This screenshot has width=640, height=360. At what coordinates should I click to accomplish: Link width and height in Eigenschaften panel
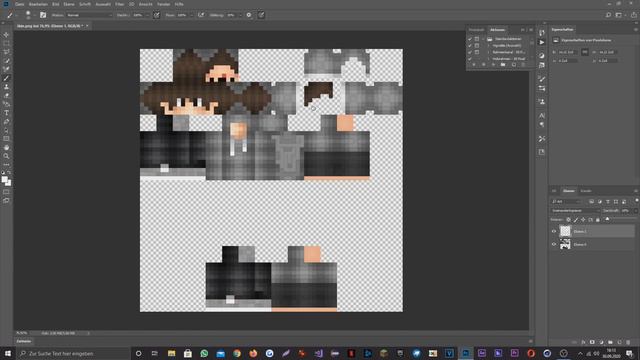point(585,52)
